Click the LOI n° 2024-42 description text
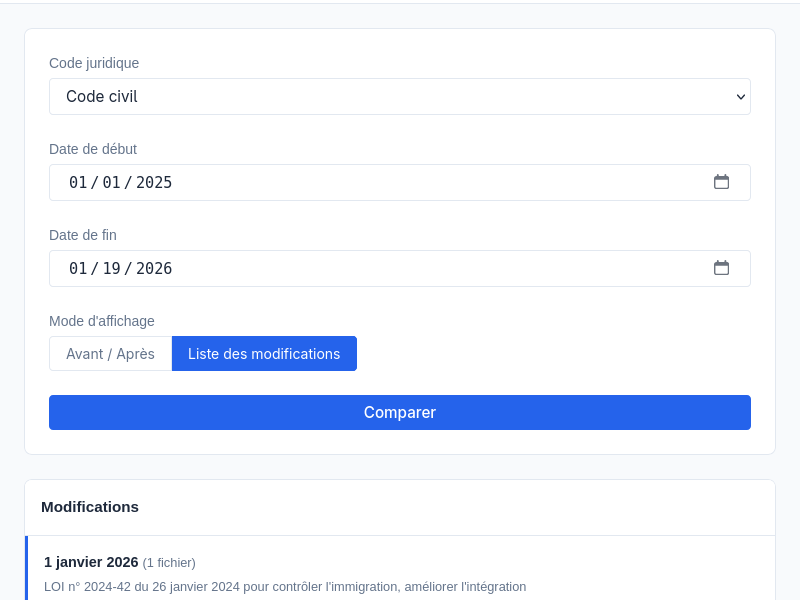The height and width of the screenshot is (600, 800). click(285, 586)
